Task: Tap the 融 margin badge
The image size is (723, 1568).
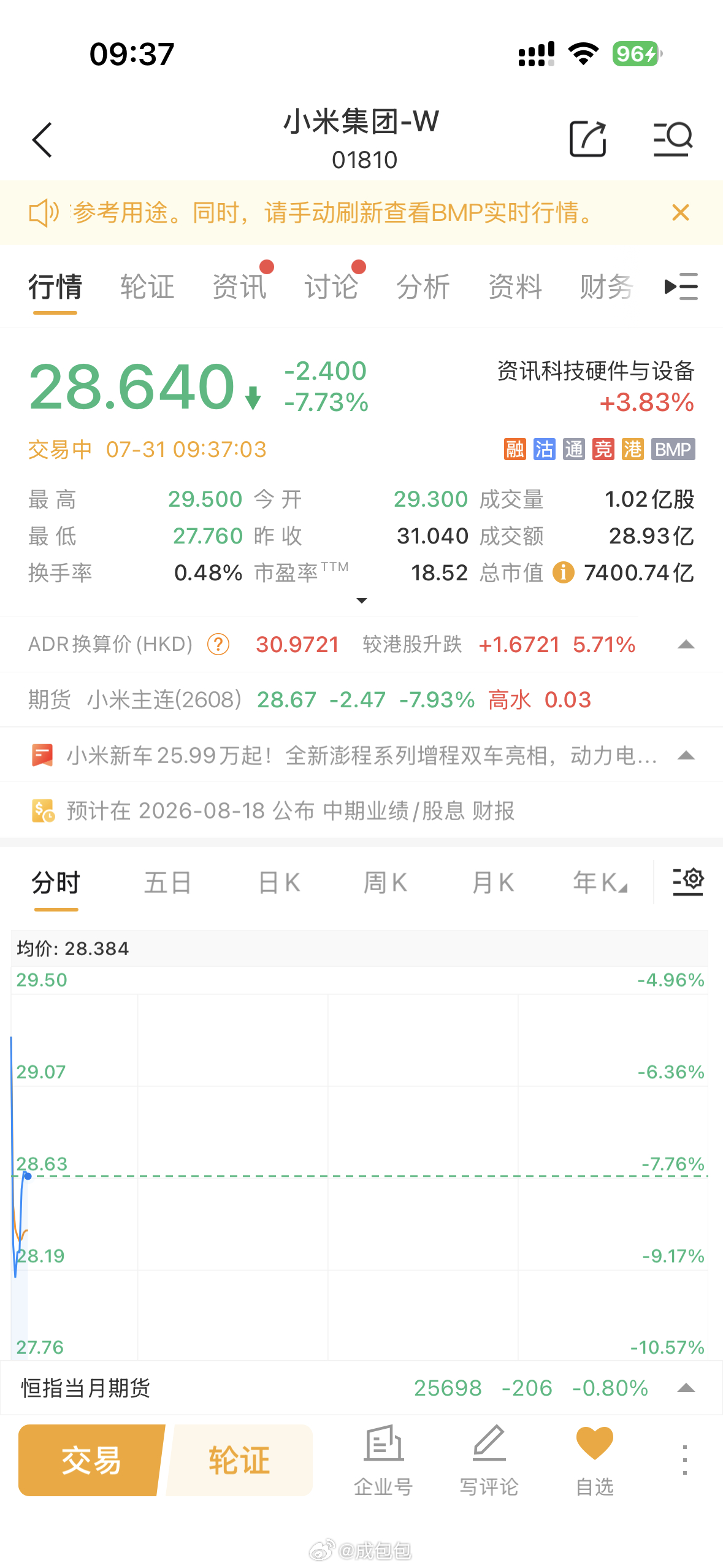Action: (515, 449)
